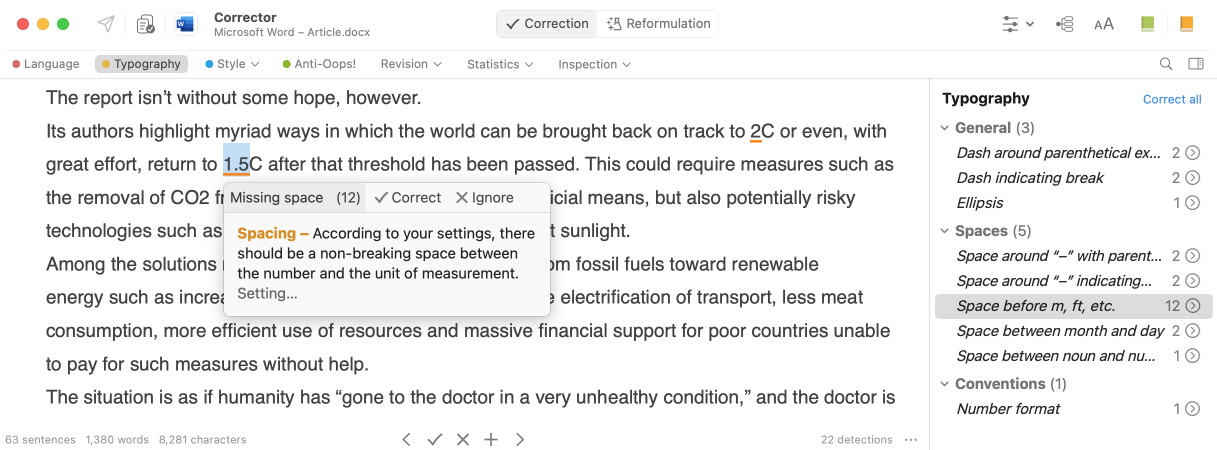This screenshot has height=450, width=1217.
Task: Go to next detection arrow
Action: click(x=520, y=439)
